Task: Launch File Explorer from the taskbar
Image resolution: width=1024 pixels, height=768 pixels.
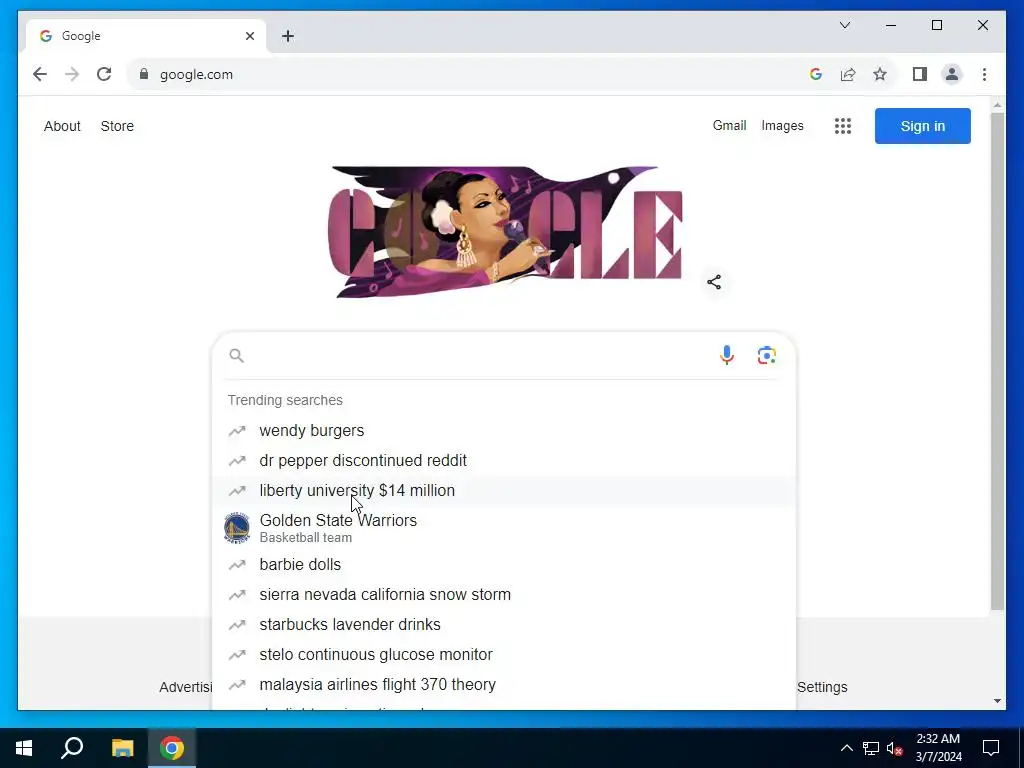Action: (x=122, y=748)
